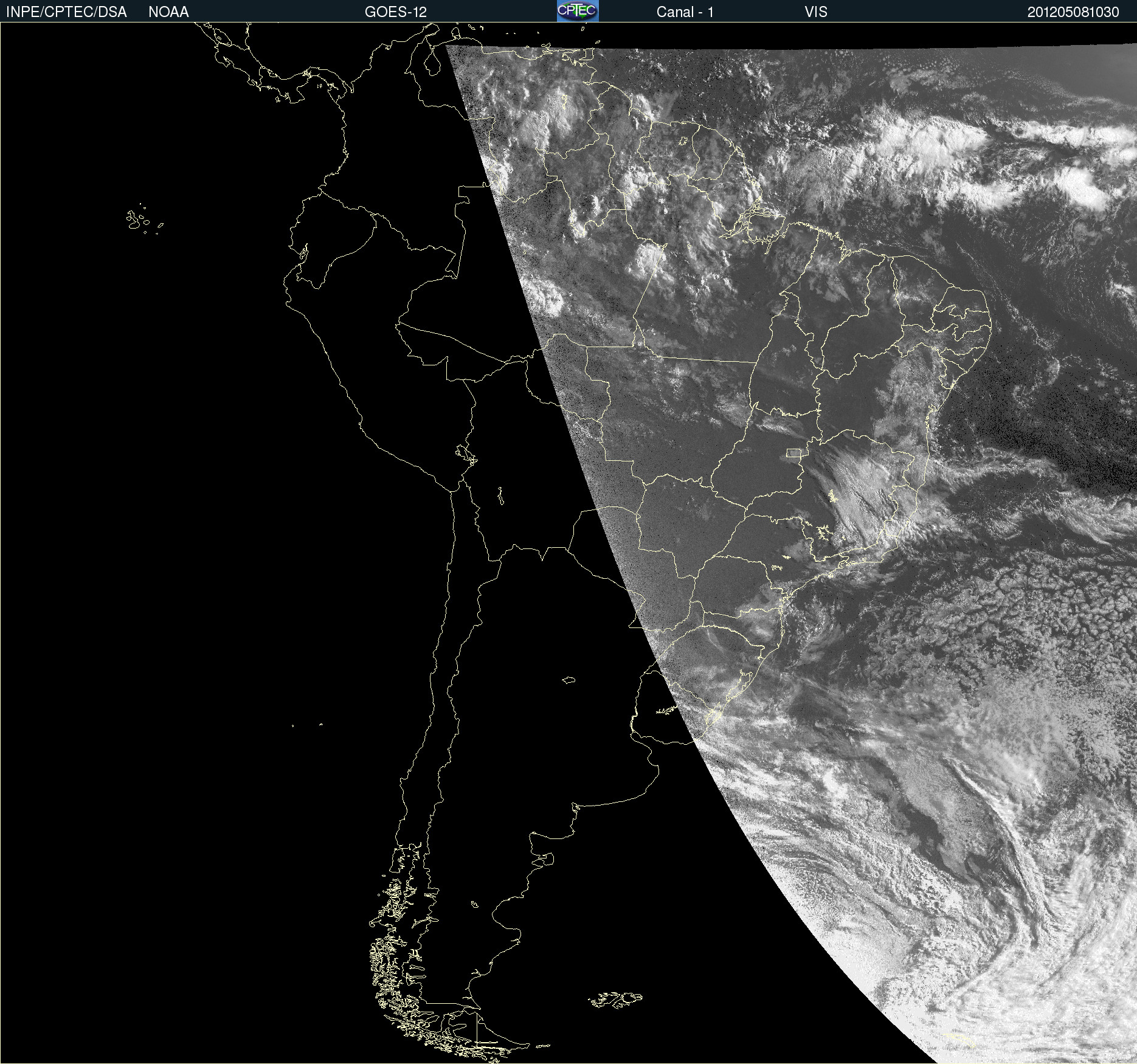The width and height of the screenshot is (1137, 1064).
Task: Click the 'Canal - 1' channel label
Action: pos(685,12)
